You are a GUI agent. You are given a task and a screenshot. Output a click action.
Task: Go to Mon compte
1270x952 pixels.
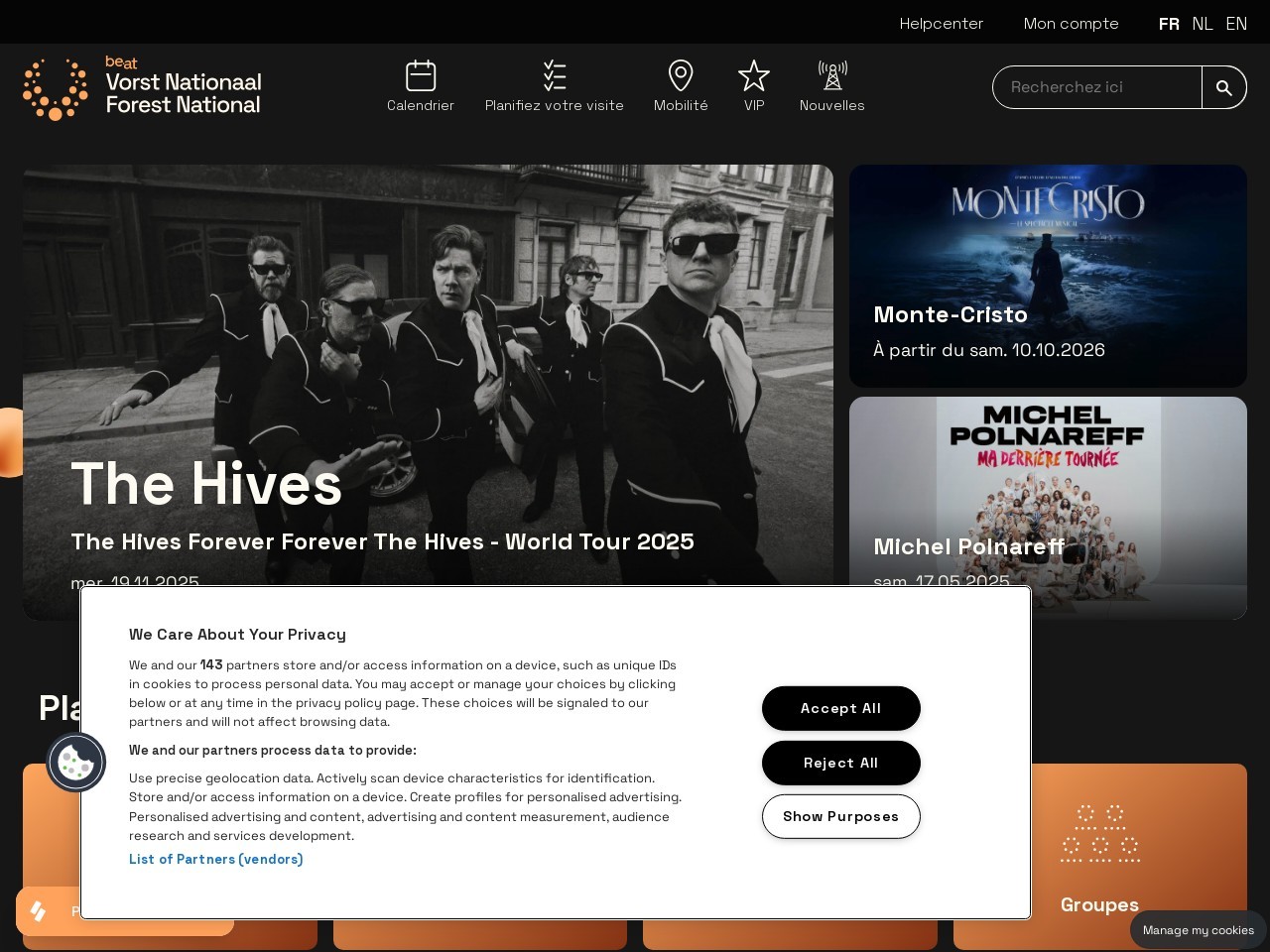[1072, 23]
